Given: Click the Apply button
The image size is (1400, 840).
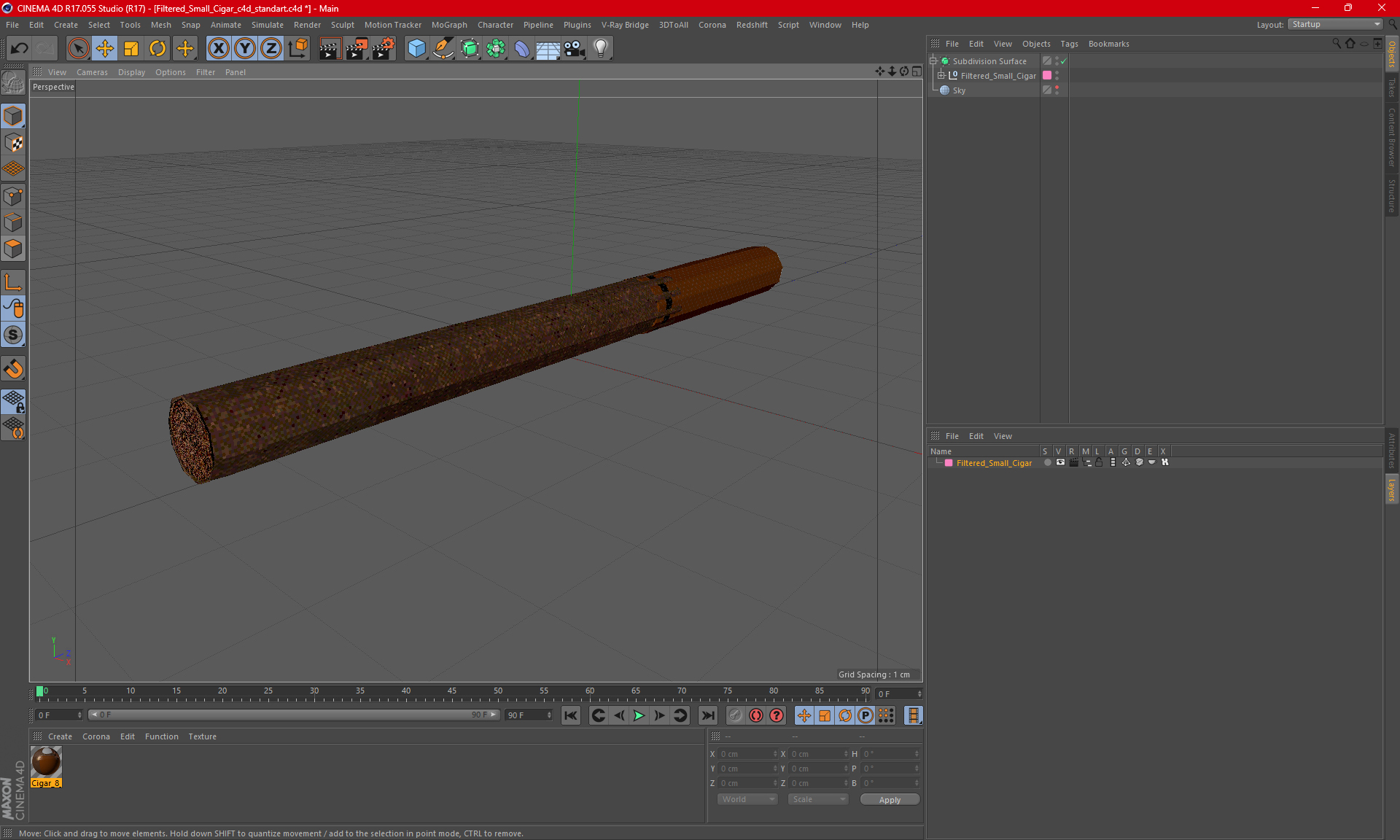Looking at the screenshot, I should 890,800.
